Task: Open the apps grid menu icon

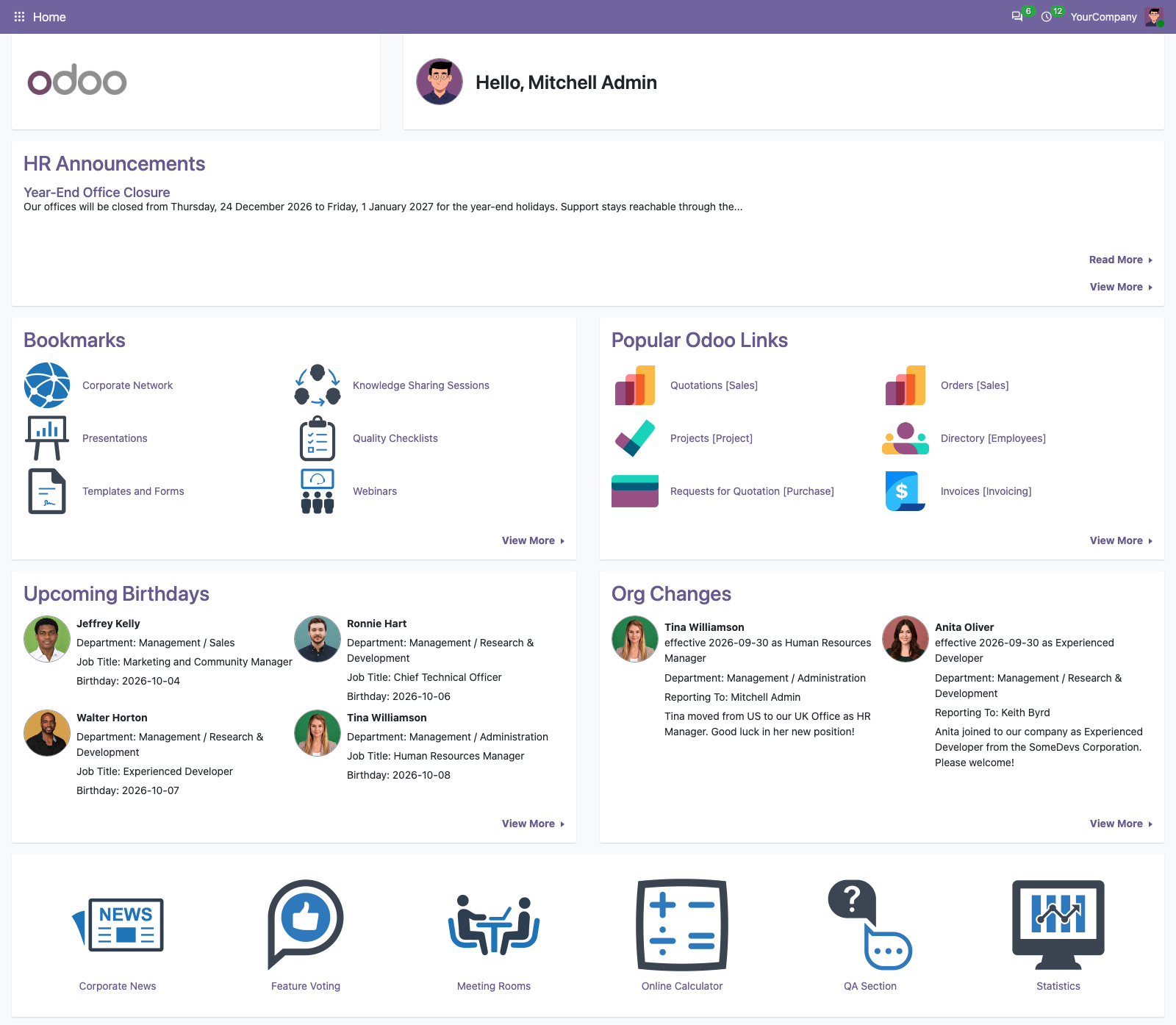Action: [19, 16]
